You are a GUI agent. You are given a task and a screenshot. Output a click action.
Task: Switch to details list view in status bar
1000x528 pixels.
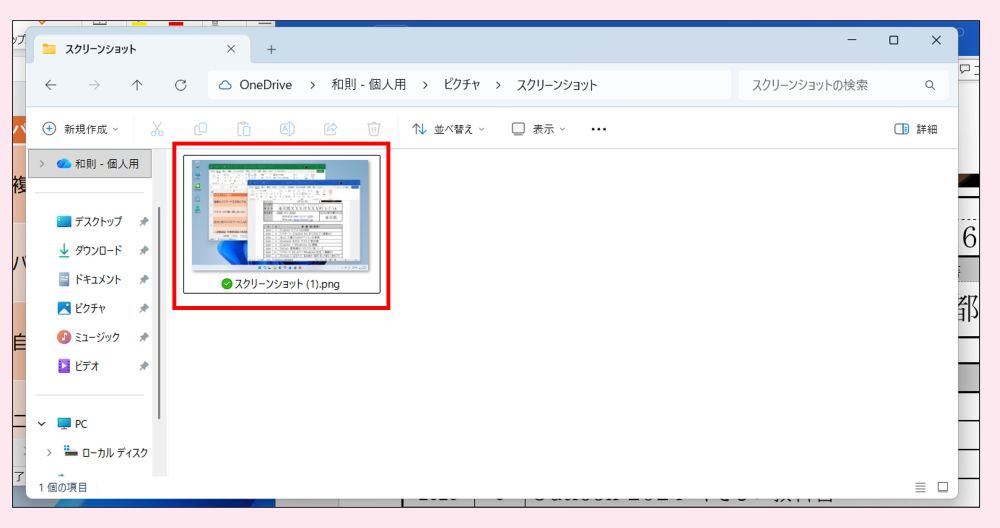click(920, 487)
